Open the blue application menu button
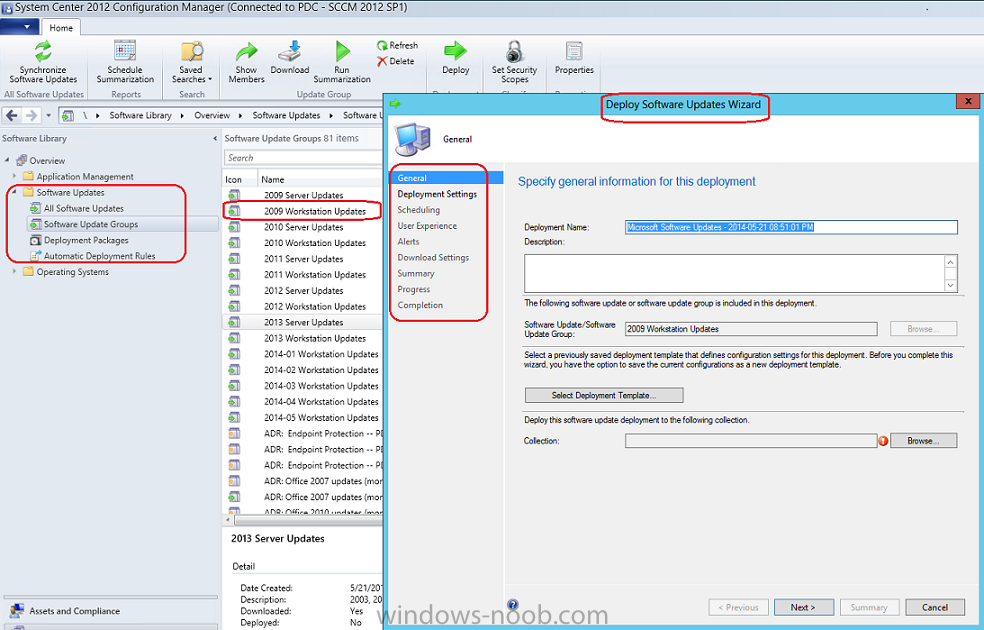984x630 pixels. (x=19, y=27)
